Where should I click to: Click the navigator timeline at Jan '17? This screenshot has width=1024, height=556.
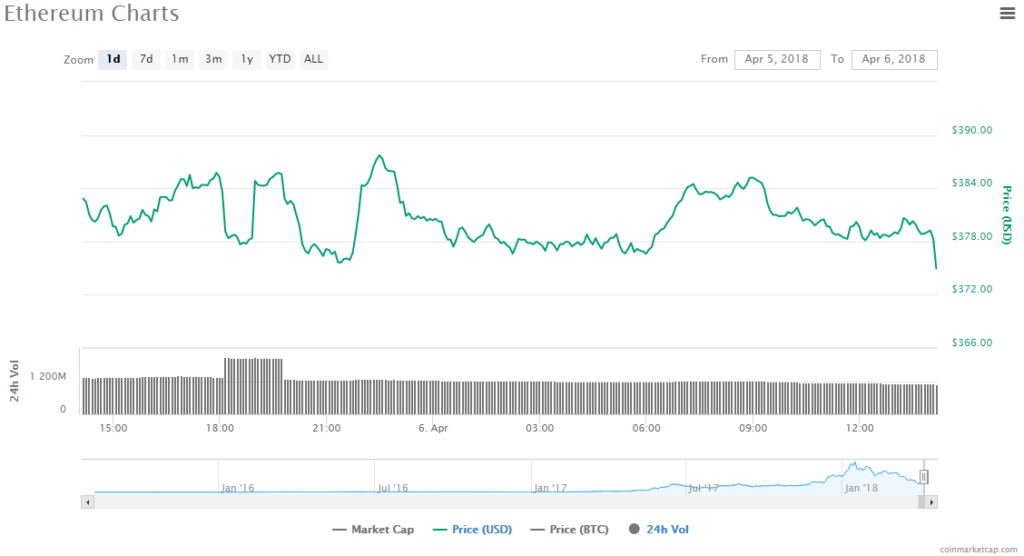[x=550, y=488]
